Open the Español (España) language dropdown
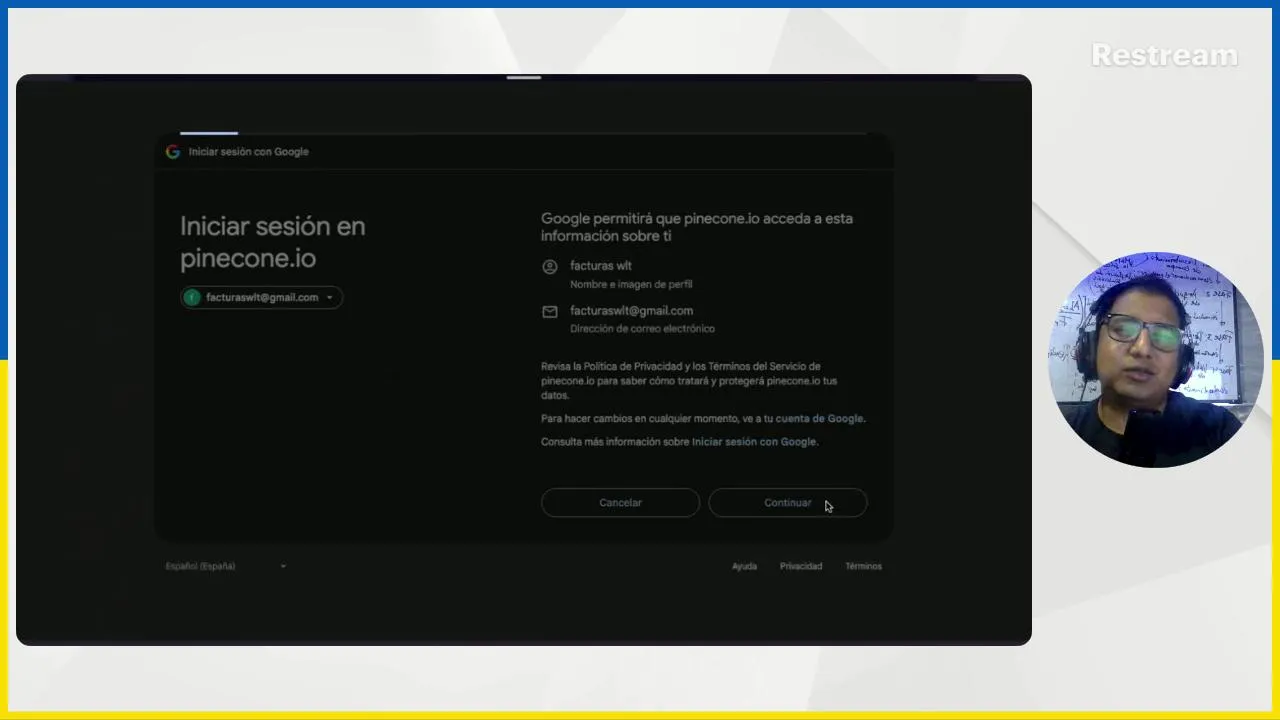 coord(226,566)
